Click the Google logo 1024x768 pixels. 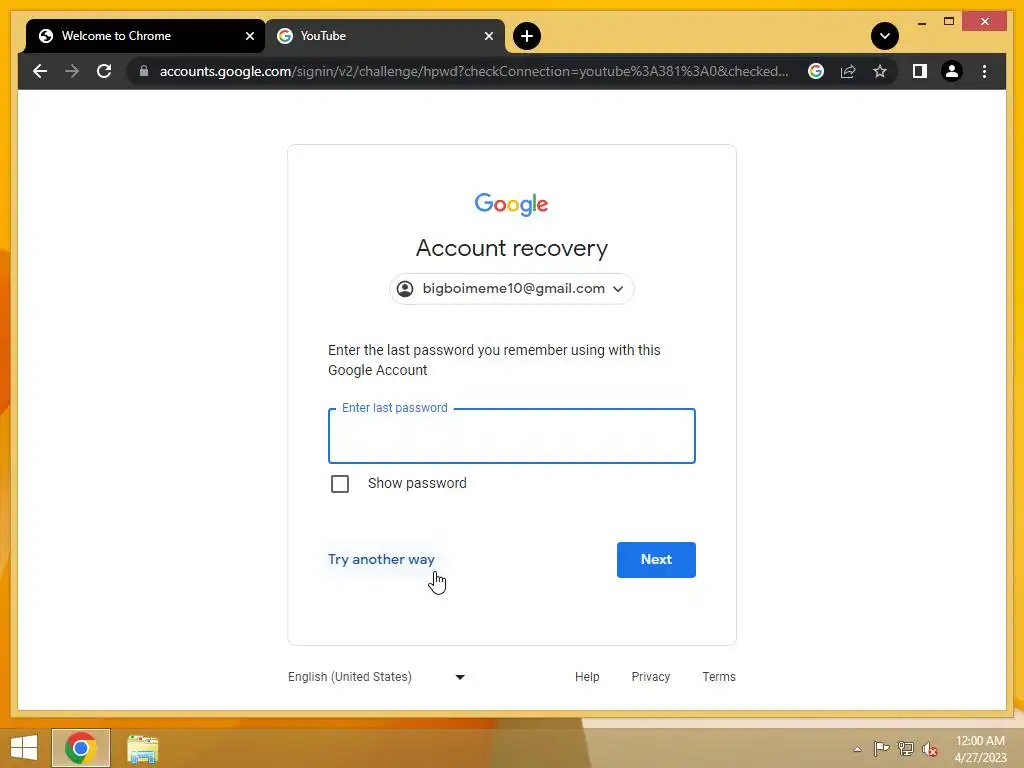[x=511, y=204]
